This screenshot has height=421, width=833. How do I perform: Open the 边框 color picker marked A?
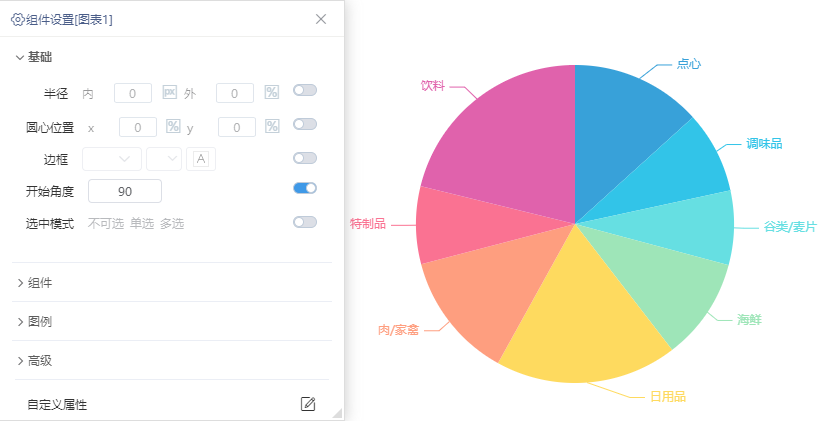[201, 159]
